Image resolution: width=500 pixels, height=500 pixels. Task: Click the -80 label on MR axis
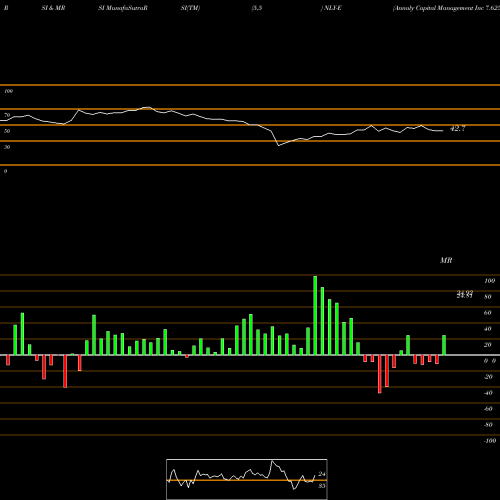point(488,425)
